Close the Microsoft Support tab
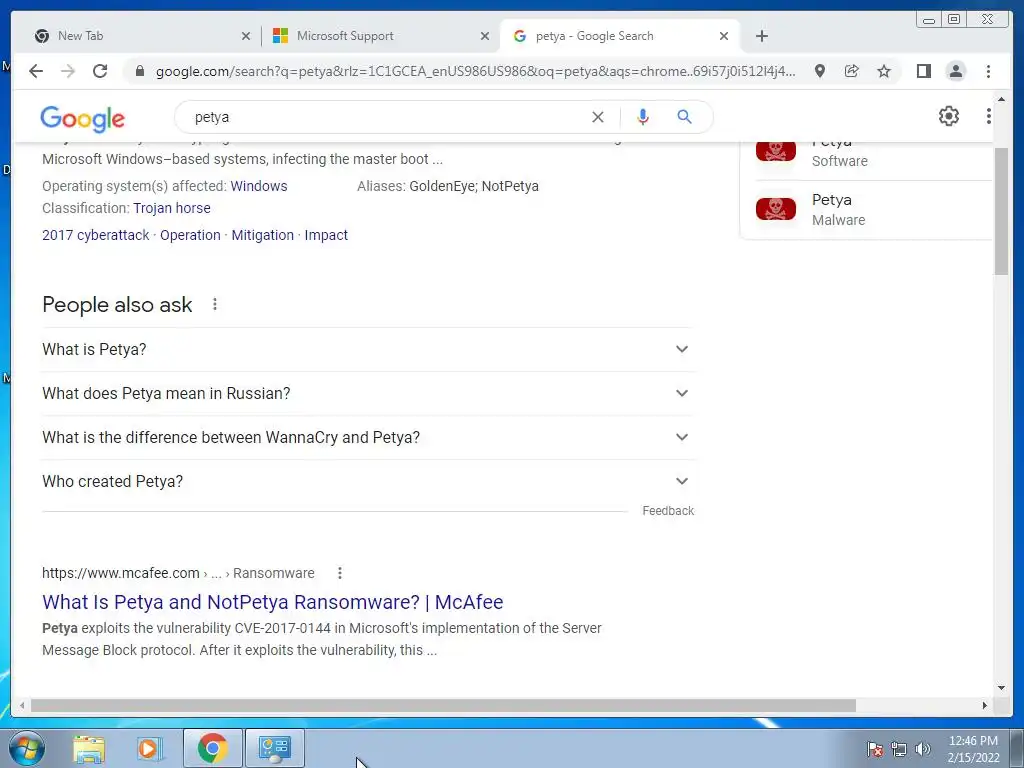Screen dimensions: 1024x768 pyautogui.click(x=485, y=36)
